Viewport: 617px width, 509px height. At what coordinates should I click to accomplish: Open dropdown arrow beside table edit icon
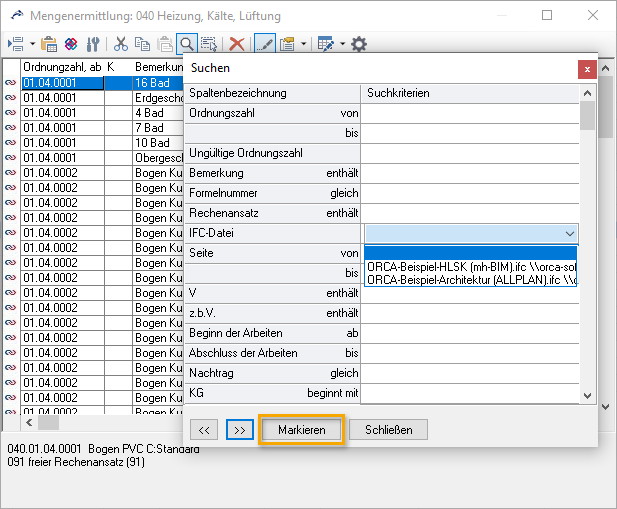coord(342,44)
